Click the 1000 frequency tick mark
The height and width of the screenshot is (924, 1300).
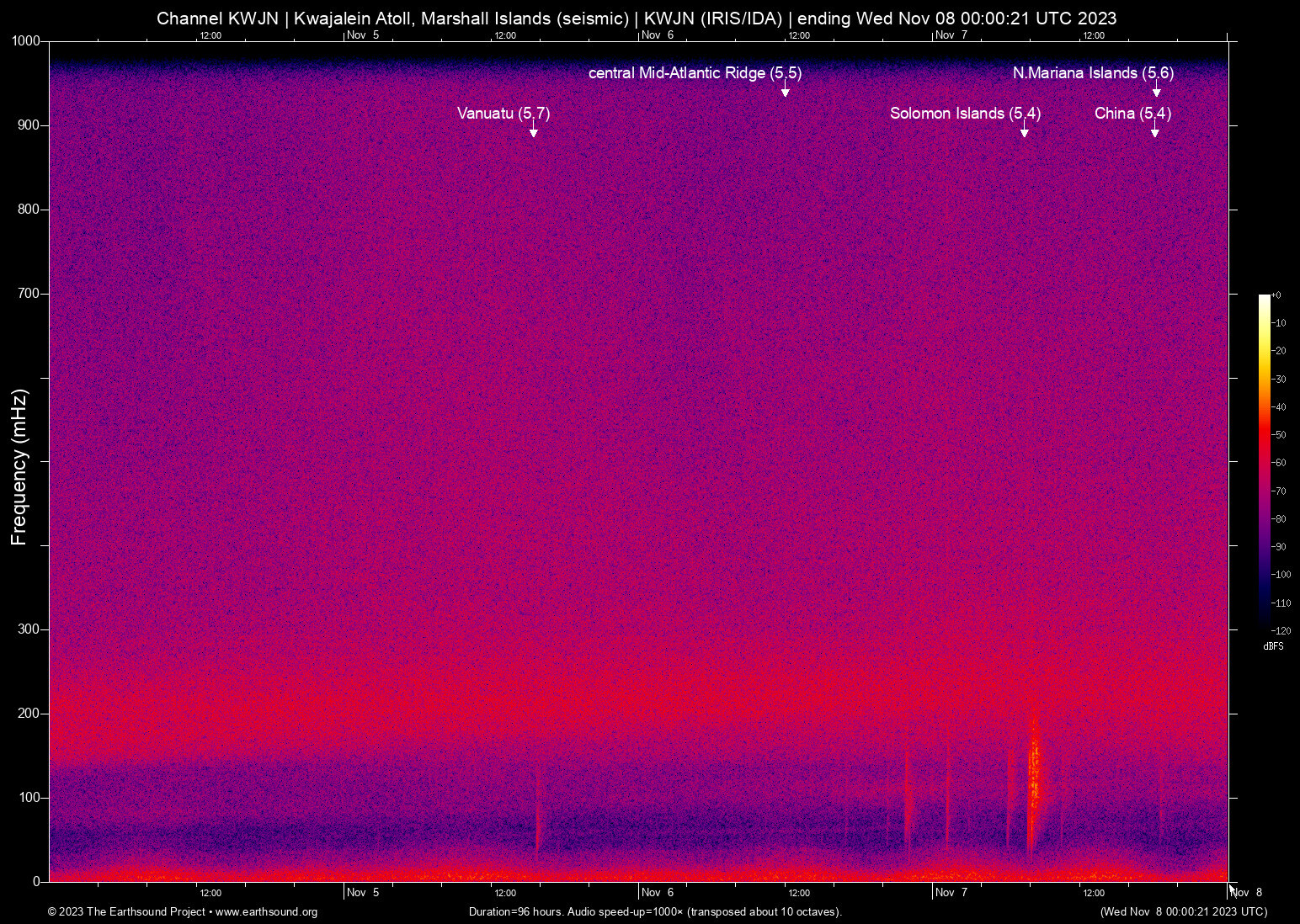click(25, 40)
